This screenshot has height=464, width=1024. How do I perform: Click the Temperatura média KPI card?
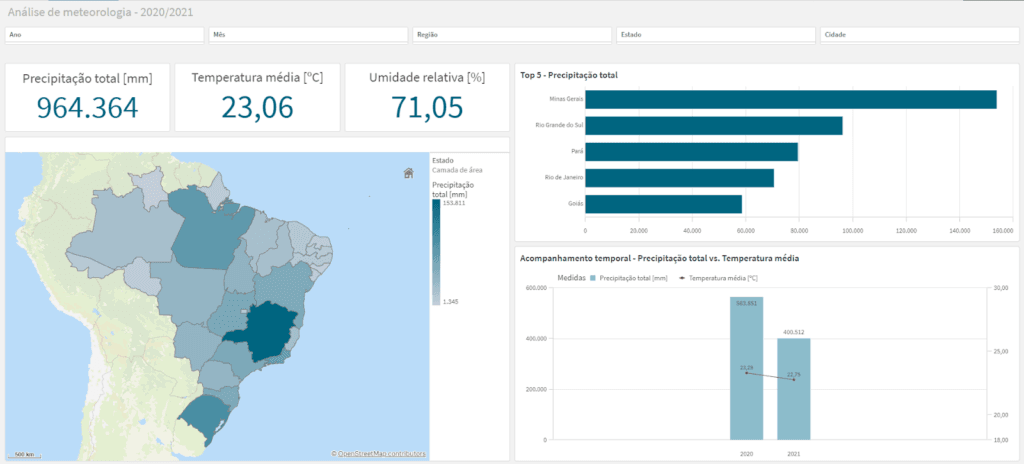pos(257,98)
